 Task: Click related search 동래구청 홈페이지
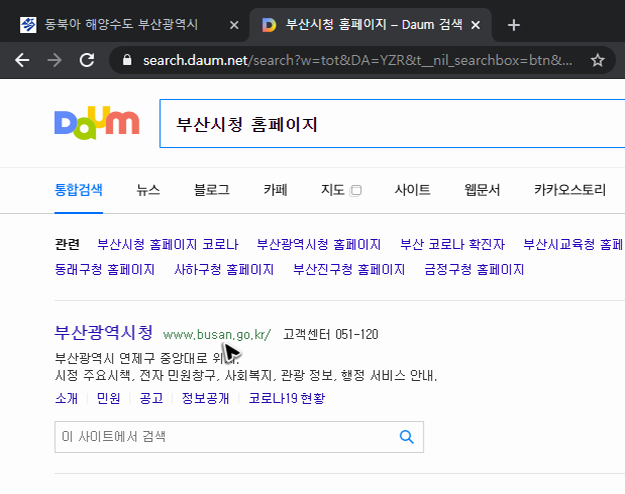click(x=105, y=270)
